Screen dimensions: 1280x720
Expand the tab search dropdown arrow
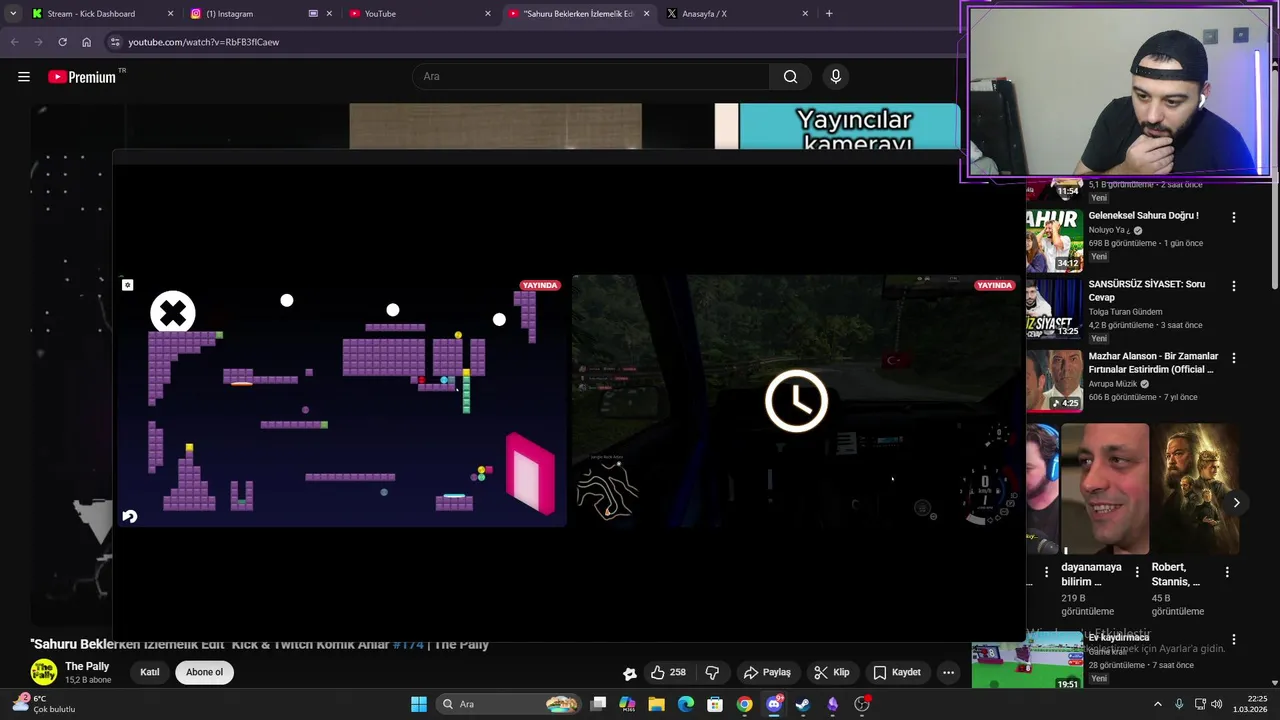pyautogui.click(x=12, y=14)
